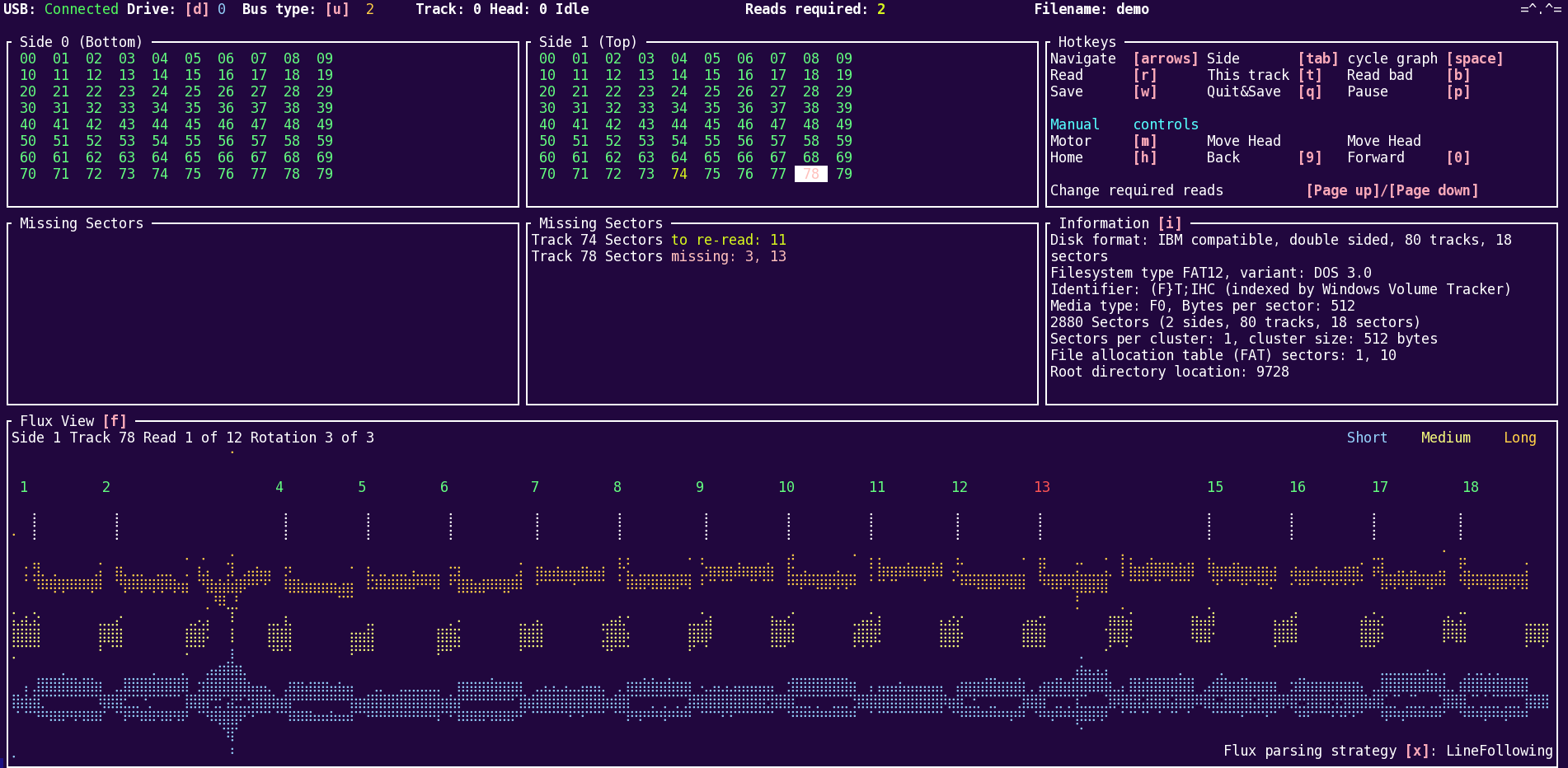Click the [b] Read bad hotkey

tap(1458, 75)
